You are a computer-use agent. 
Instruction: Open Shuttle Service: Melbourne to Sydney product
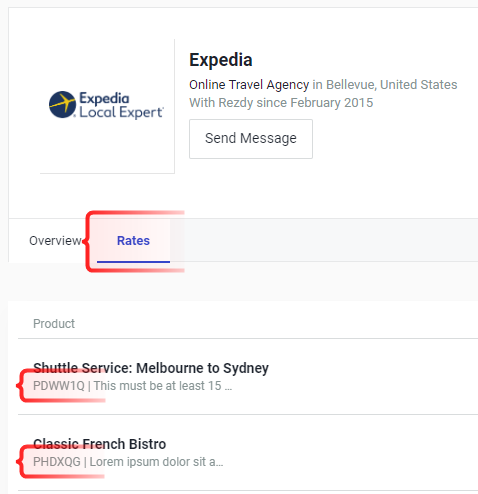pyautogui.click(x=151, y=368)
